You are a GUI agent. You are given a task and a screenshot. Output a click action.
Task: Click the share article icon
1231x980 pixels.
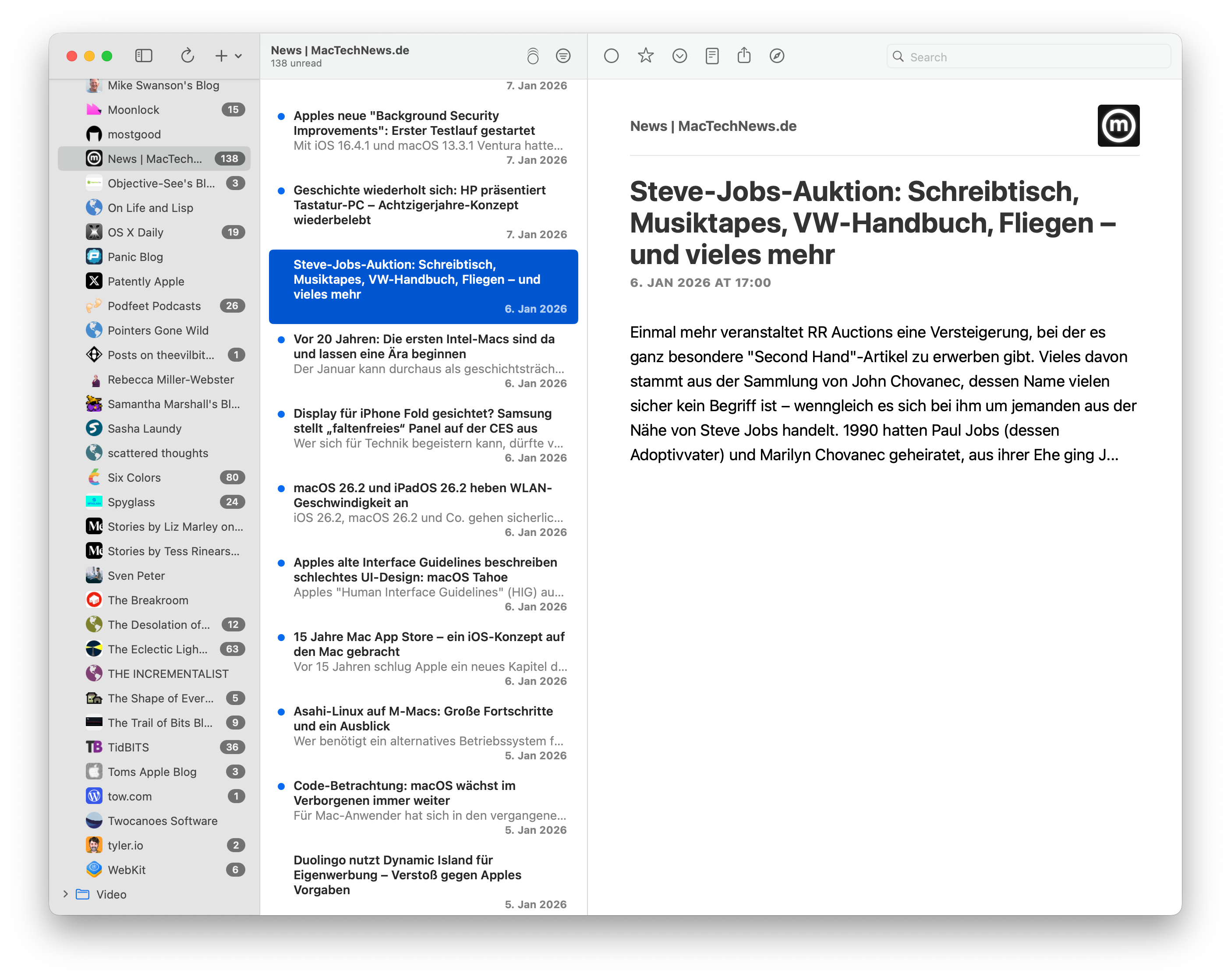click(x=743, y=56)
